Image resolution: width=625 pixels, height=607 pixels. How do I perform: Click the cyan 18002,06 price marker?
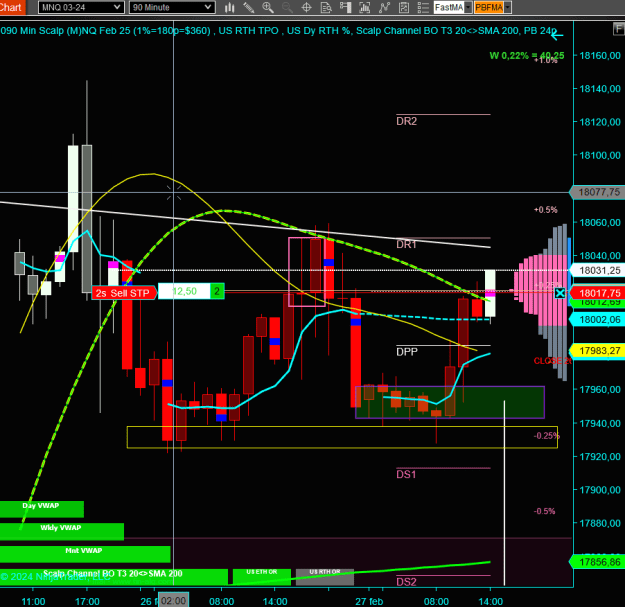pyautogui.click(x=597, y=320)
